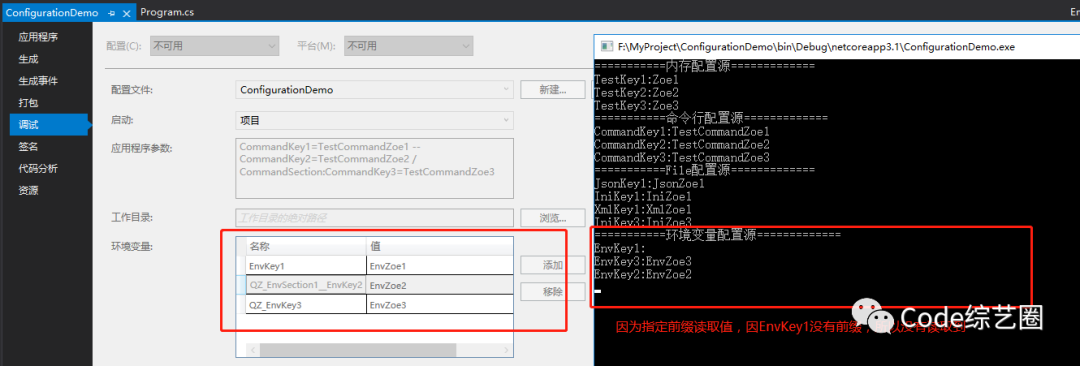Viewport: 1080px width, 366px height.
Task: Click the 新建... button
Action: pyautogui.click(x=552, y=90)
